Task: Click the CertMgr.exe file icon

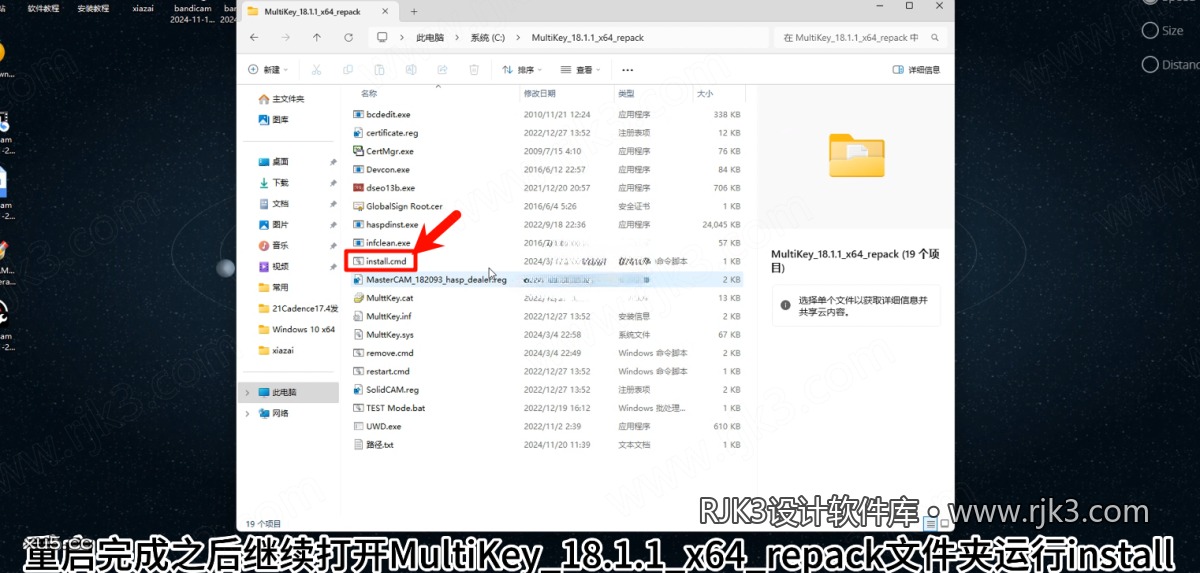Action: click(x=359, y=151)
